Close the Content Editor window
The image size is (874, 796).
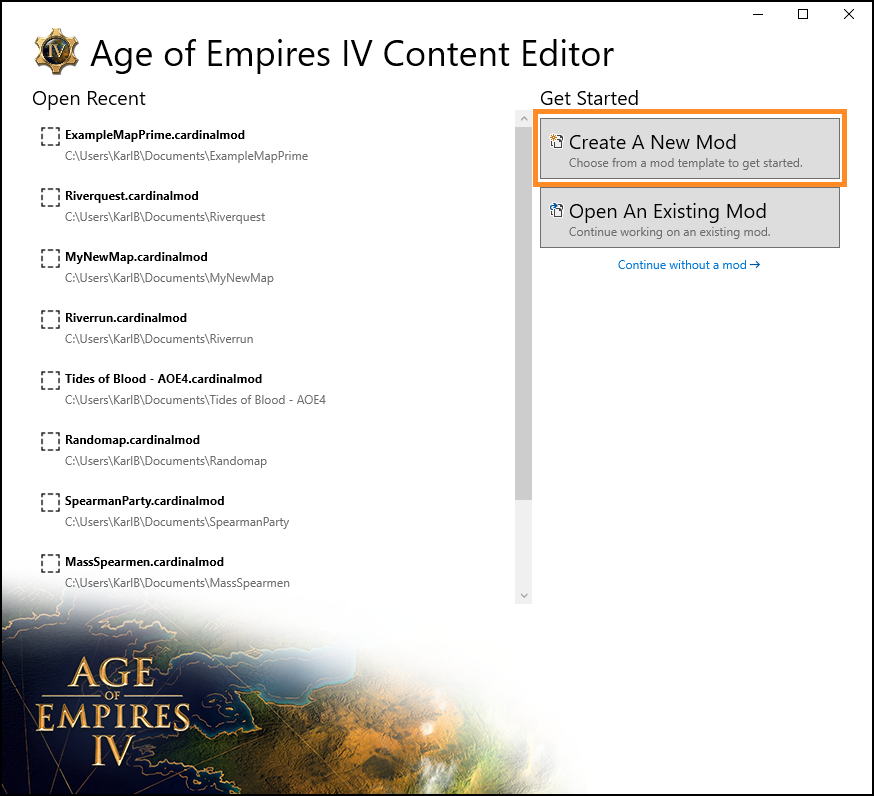(x=848, y=14)
